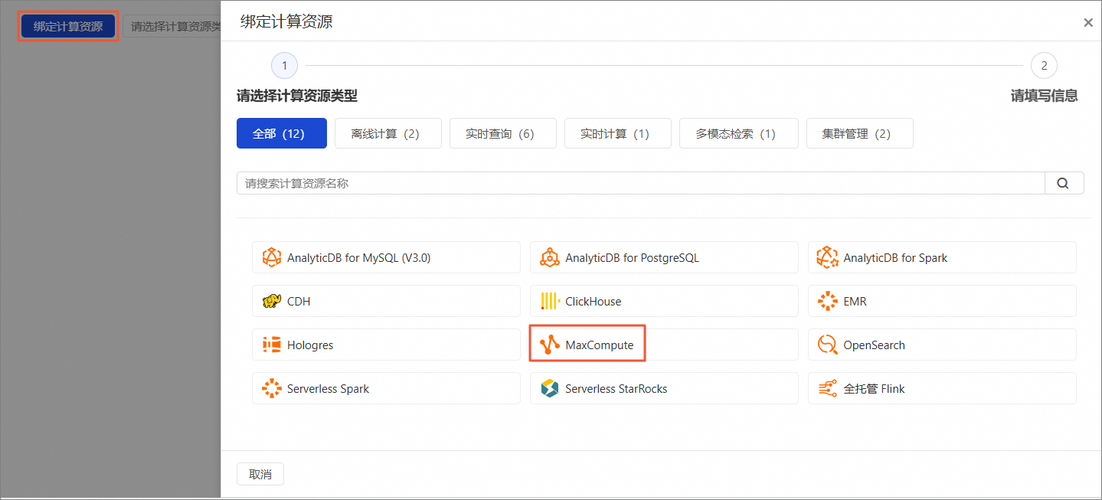1102x500 pixels.
Task: Select the Hologres label
Action: [x=310, y=345]
